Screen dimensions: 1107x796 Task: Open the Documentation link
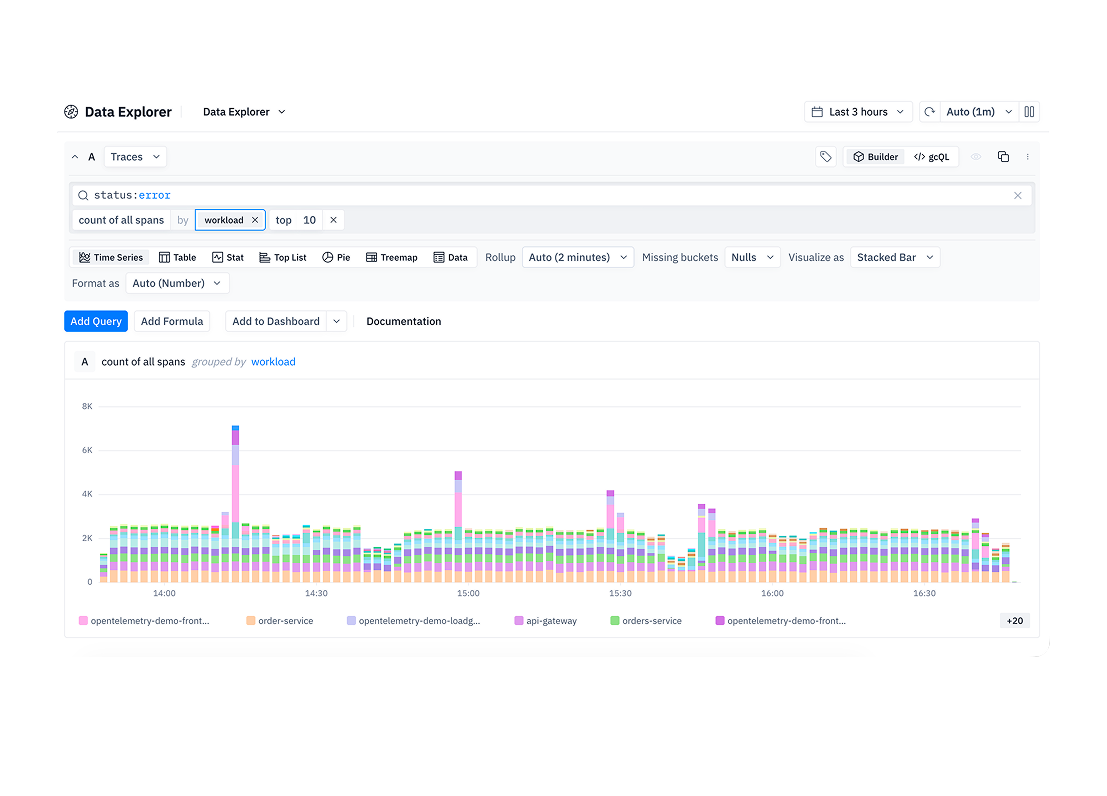404,321
